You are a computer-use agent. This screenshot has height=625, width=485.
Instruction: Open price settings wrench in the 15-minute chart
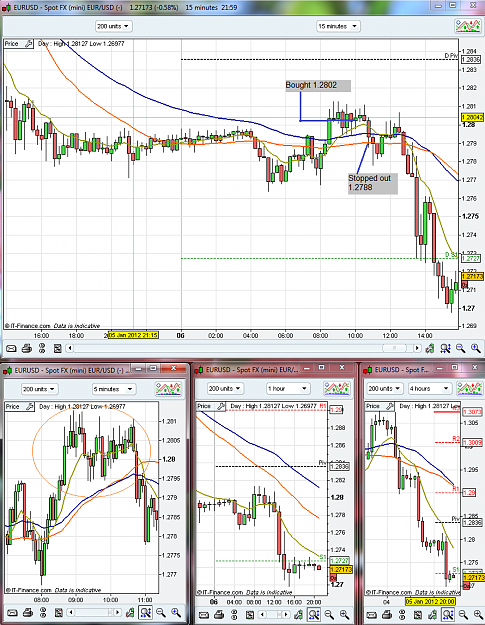click(29, 44)
